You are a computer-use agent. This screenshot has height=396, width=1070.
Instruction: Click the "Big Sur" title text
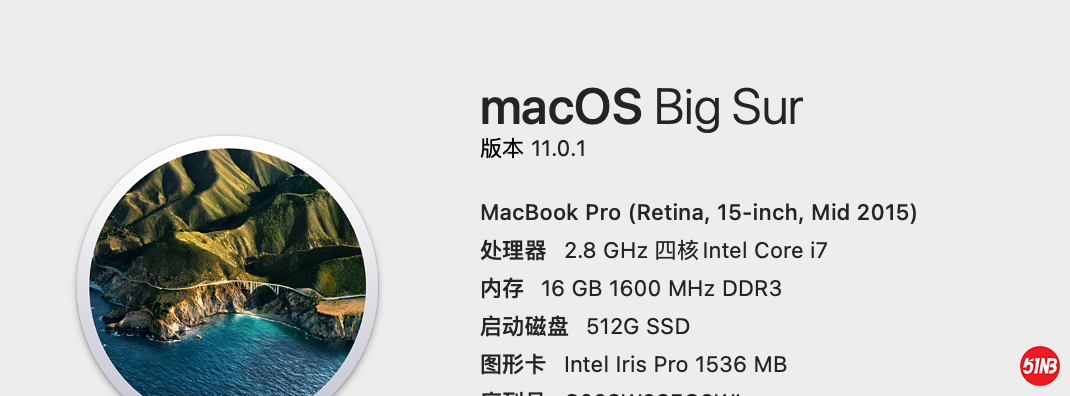pyautogui.click(x=728, y=109)
